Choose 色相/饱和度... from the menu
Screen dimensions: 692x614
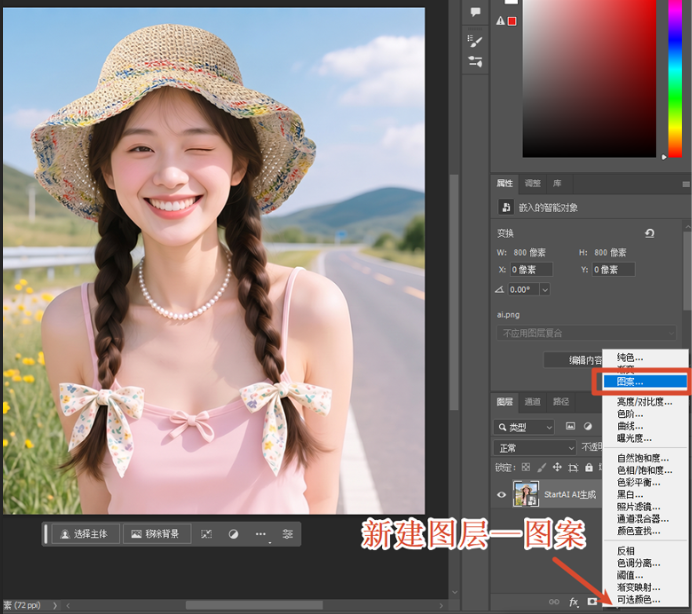pos(645,471)
